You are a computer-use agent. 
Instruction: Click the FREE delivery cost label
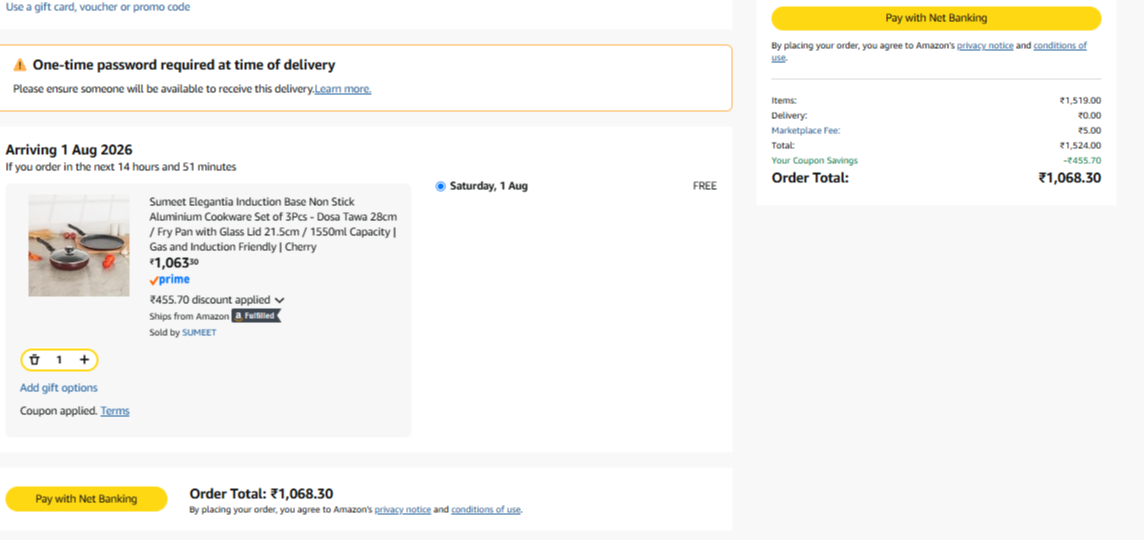[x=705, y=186]
